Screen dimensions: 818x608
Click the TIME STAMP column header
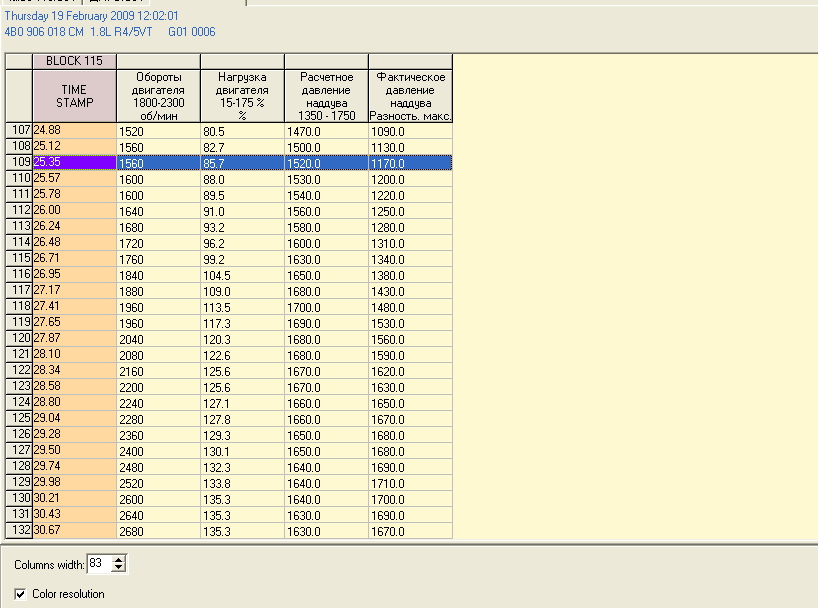tap(75, 96)
